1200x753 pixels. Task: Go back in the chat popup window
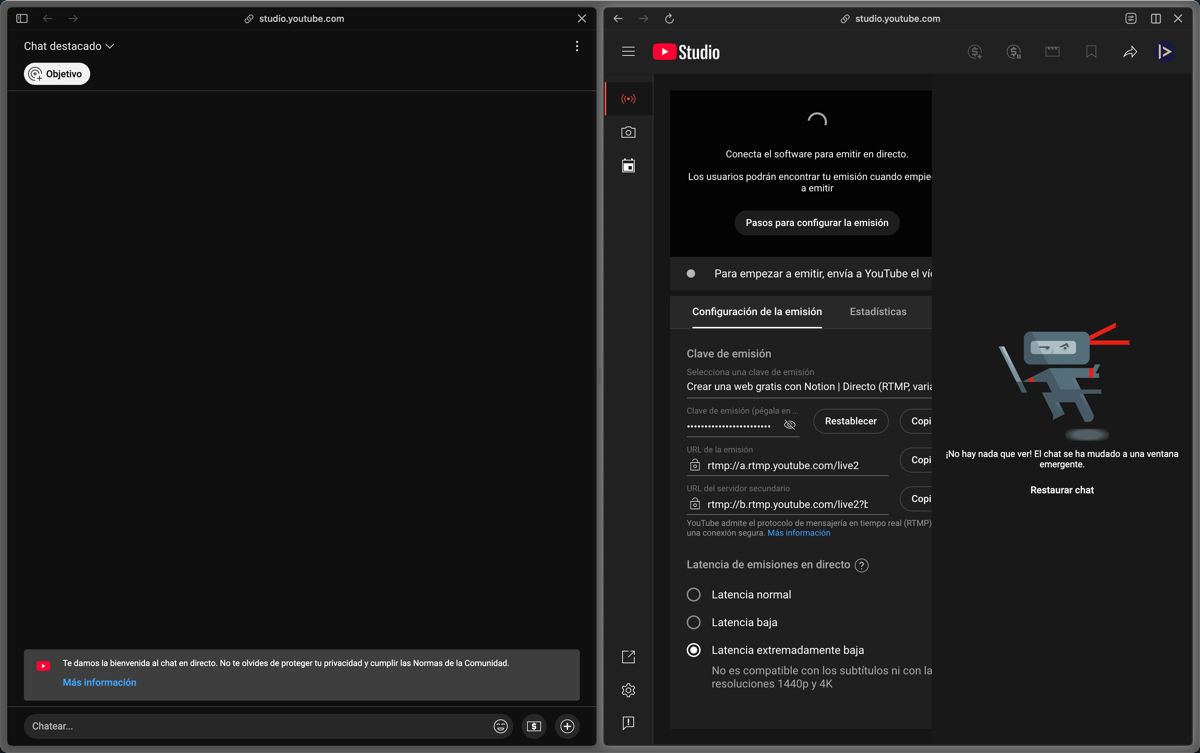(47, 18)
